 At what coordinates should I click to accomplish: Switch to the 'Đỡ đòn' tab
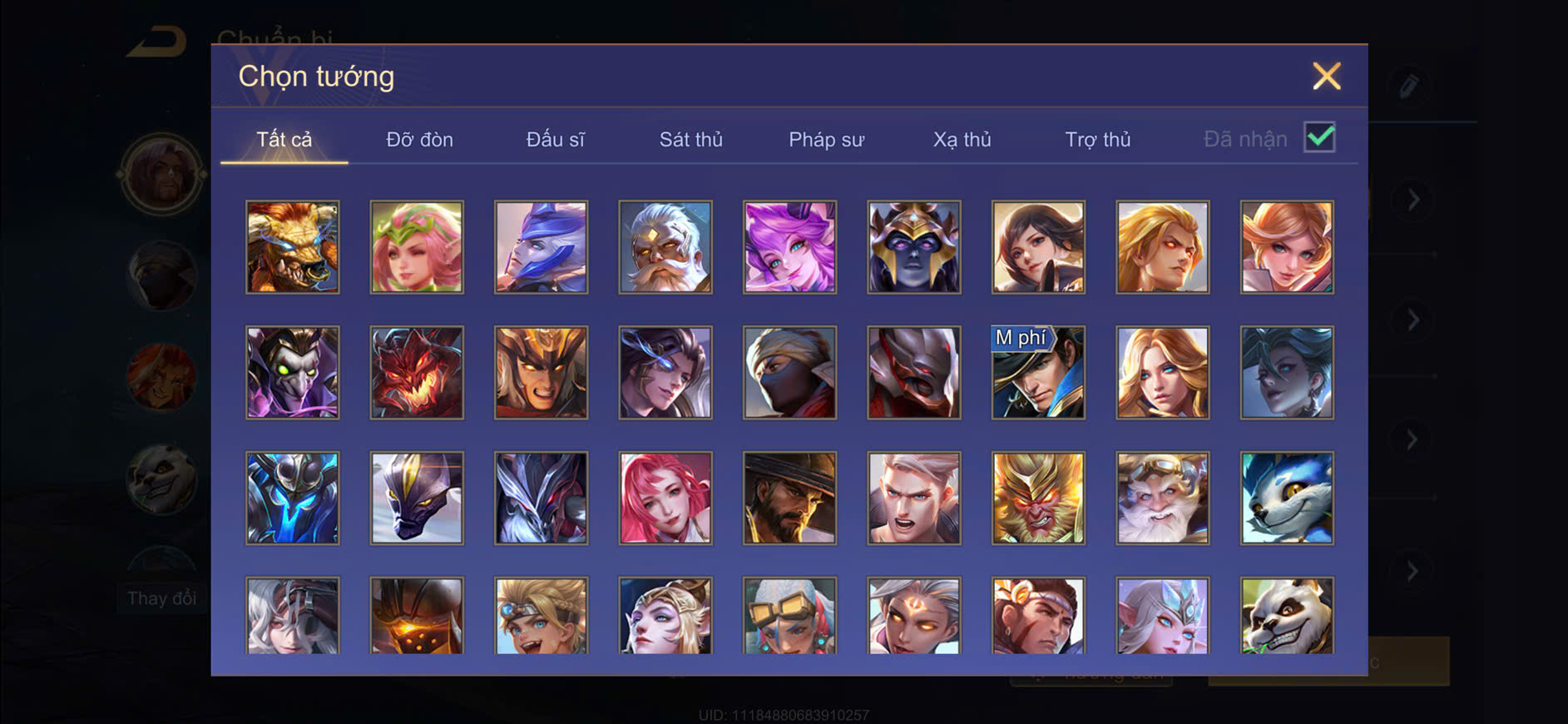coord(419,139)
